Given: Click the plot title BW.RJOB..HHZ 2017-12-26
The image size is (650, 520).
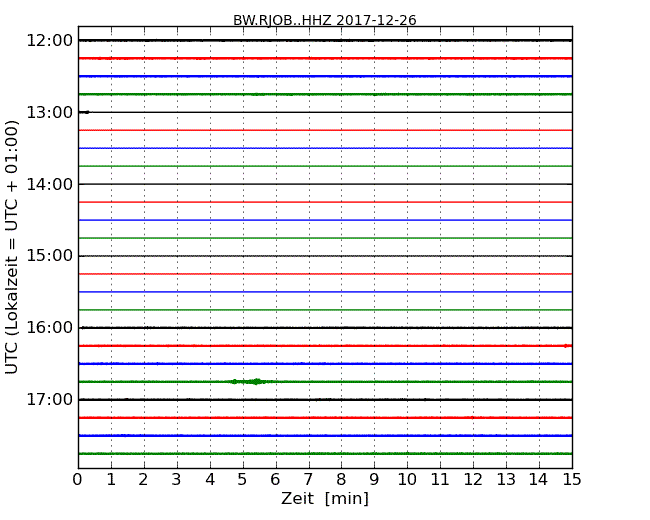Looking at the screenshot, I should coord(325,20).
